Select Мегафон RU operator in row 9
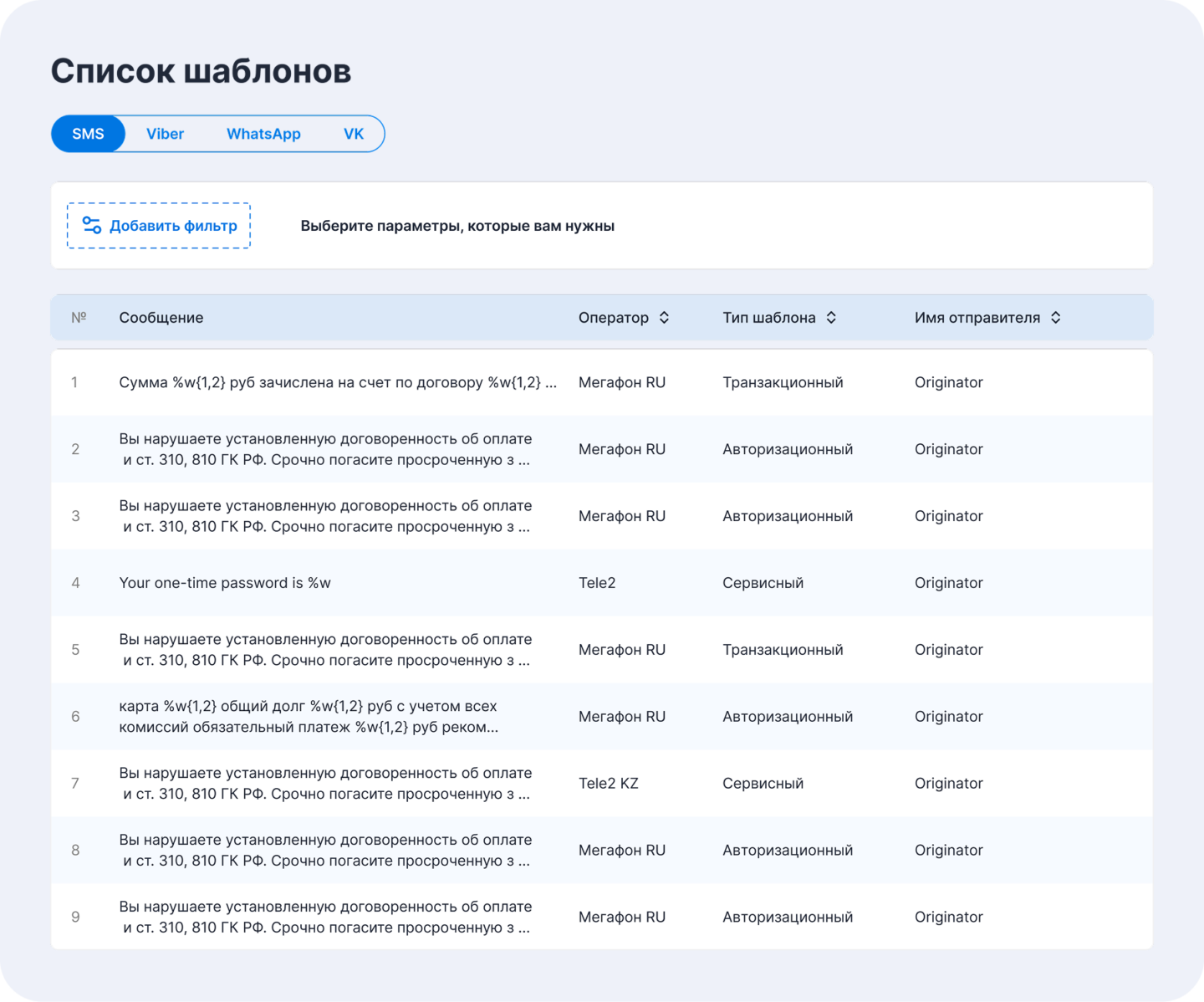The height and width of the screenshot is (1002, 1204). pos(622,917)
